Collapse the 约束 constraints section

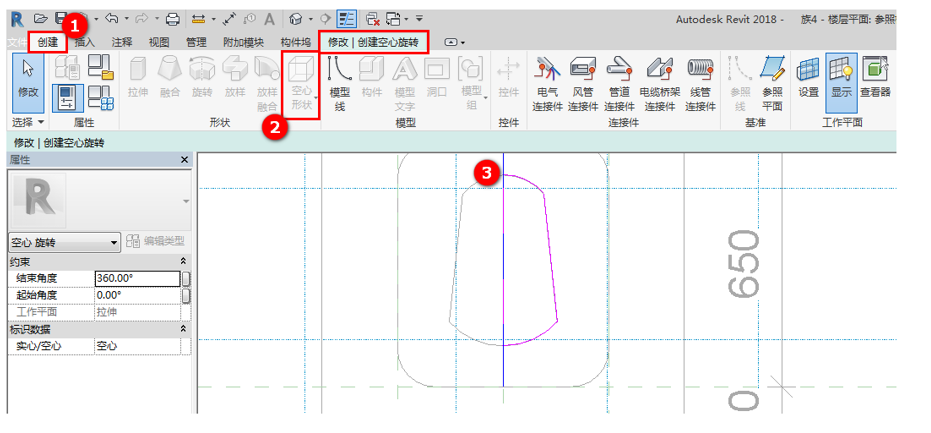click(x=183, y=261)
